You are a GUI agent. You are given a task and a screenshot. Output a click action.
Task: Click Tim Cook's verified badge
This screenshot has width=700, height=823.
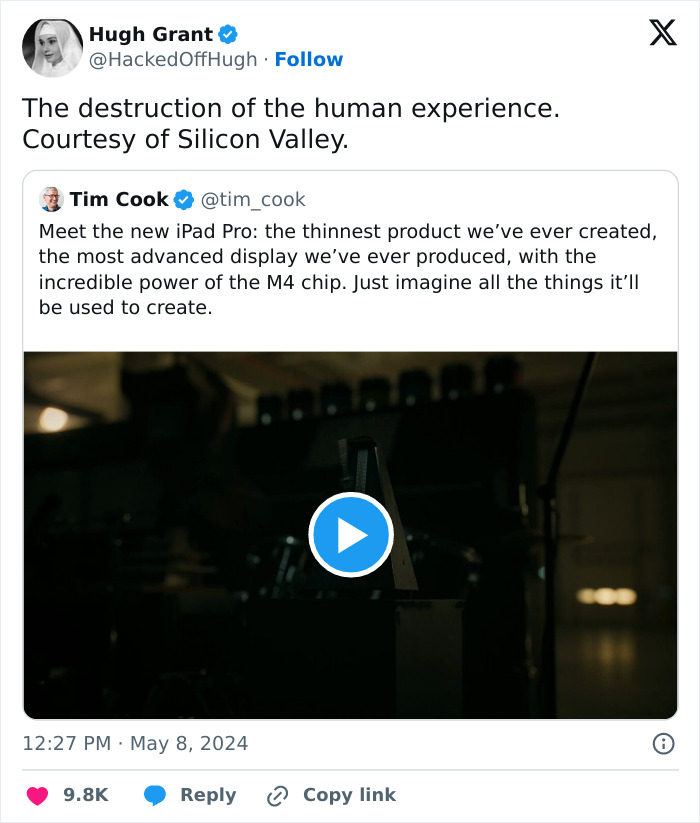[x=184, y=199]
